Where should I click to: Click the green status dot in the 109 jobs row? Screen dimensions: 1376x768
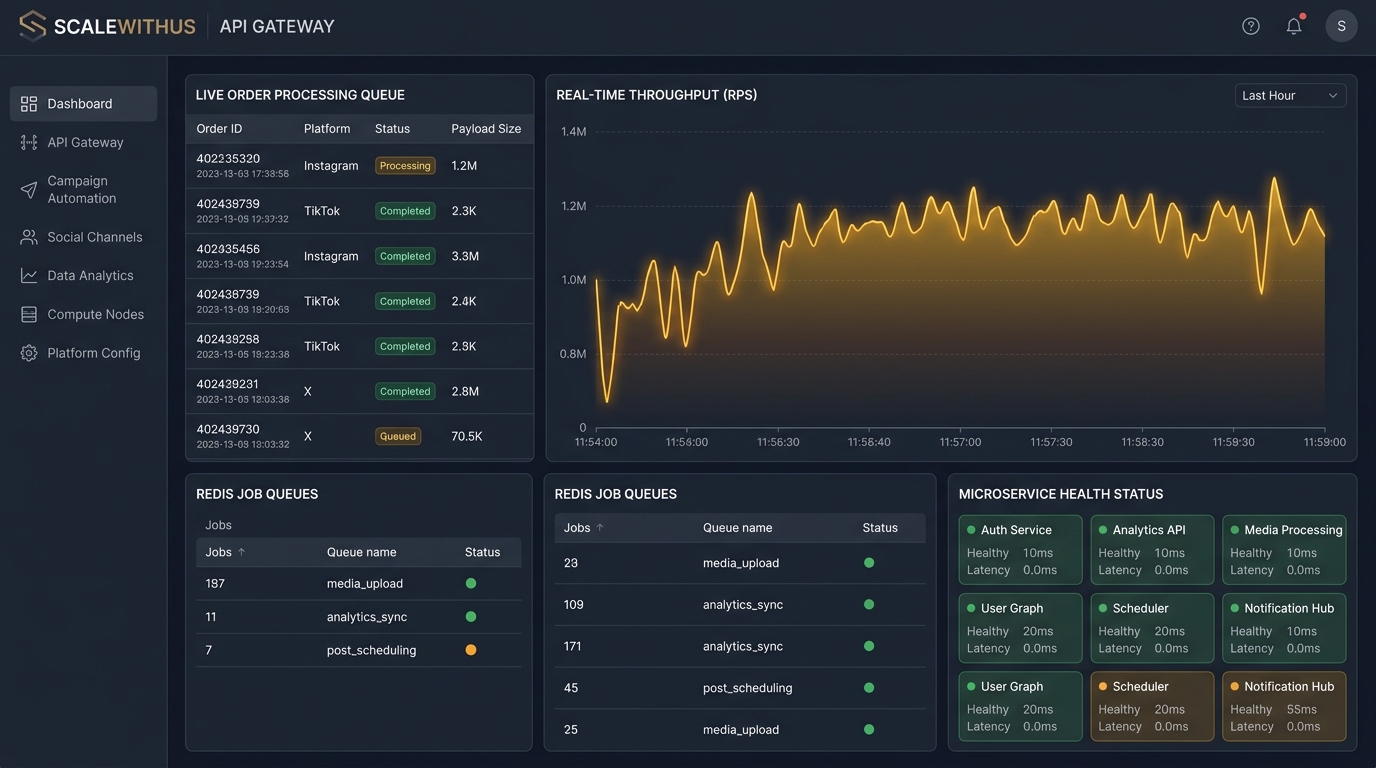869,604
